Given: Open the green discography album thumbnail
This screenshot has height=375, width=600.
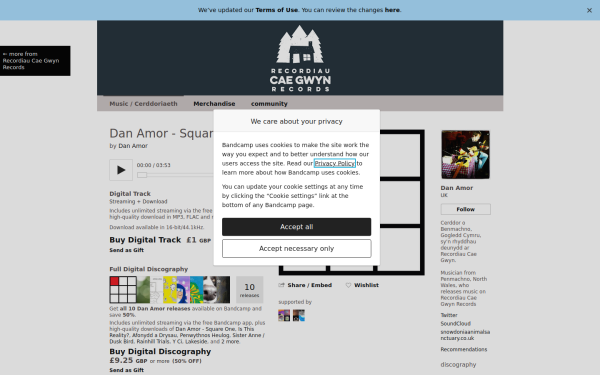Looking at the screenshot, I should pyautogui.click(x=143, y=290).
